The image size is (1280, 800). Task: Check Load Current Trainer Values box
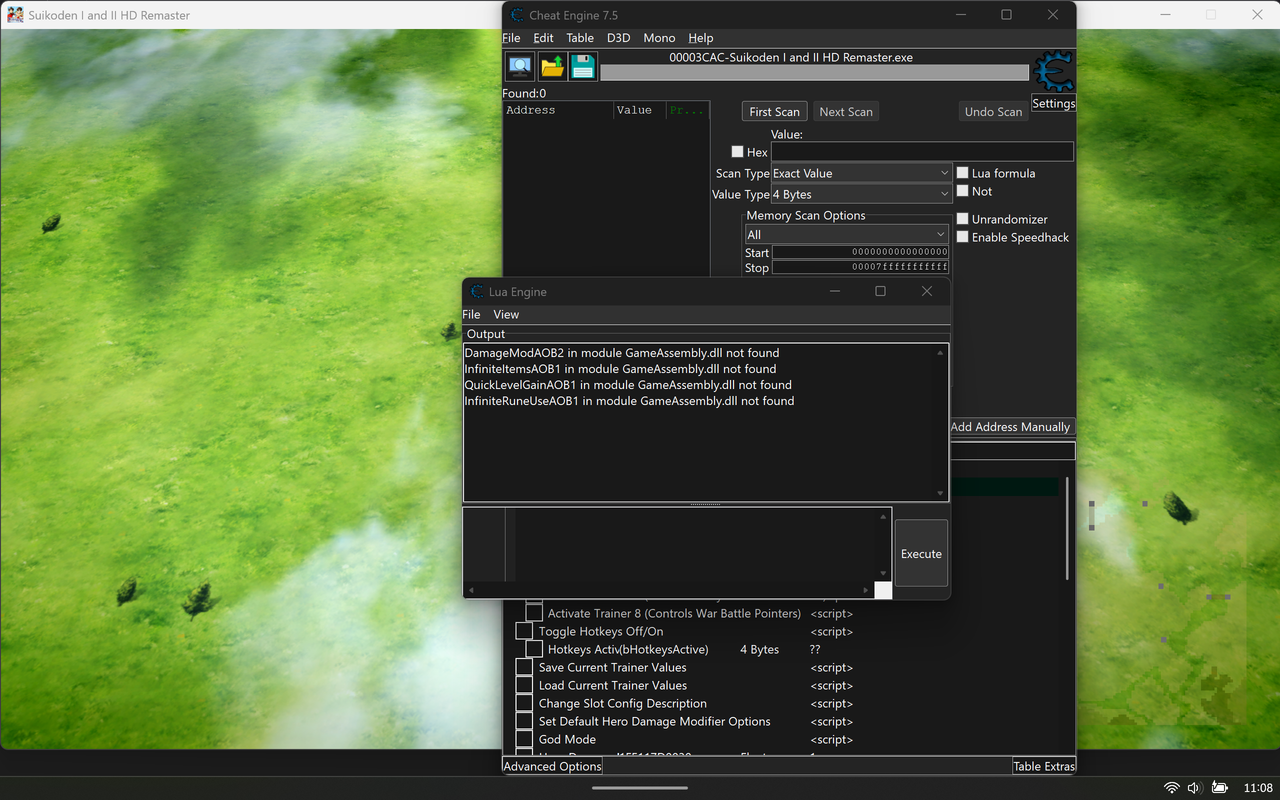click(x=524, y=686)
